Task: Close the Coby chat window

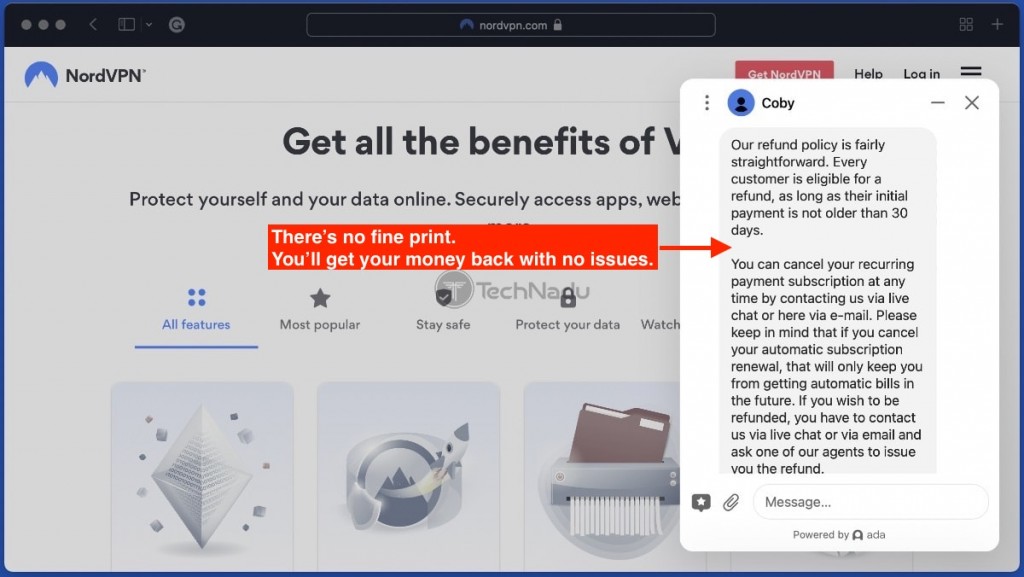Action: 972,102
